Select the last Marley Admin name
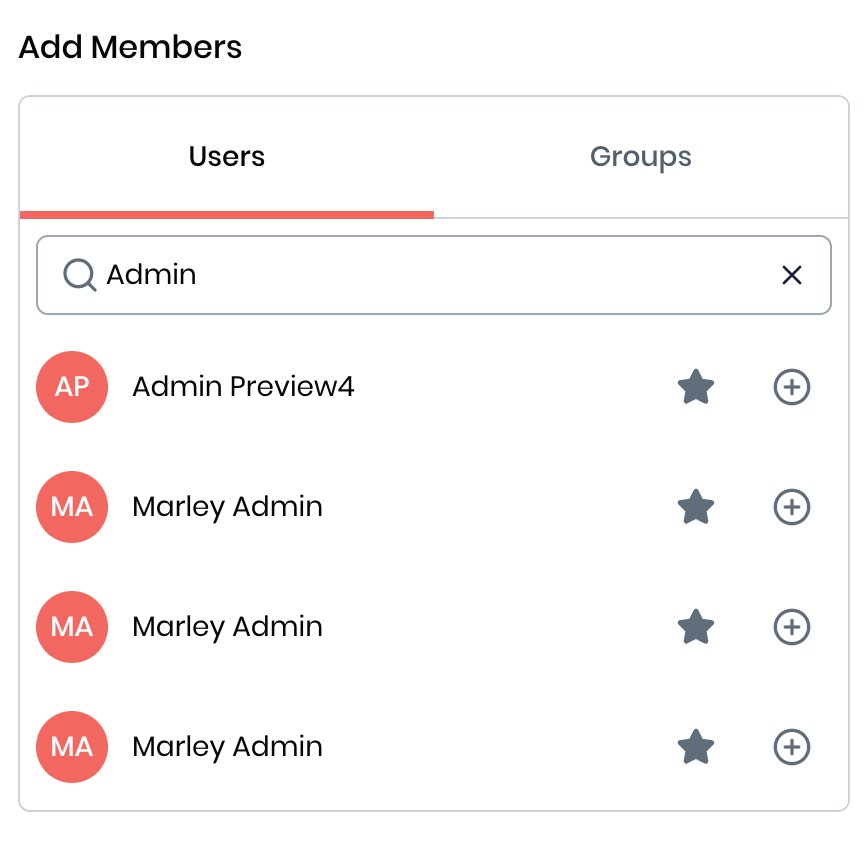Image resolution: width=868 pixels, height=858 pixels. (x=227, y=747)
